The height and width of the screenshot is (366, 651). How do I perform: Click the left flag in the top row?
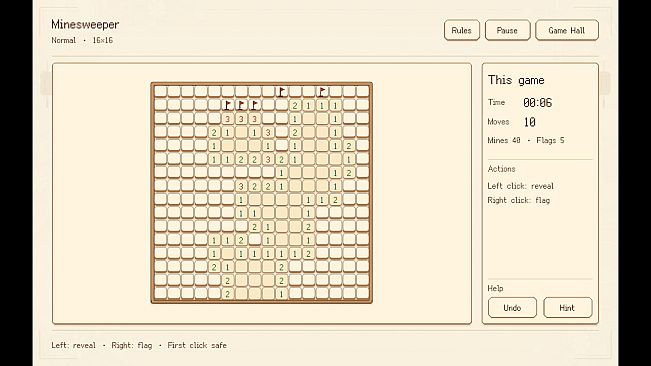(281, 92)
